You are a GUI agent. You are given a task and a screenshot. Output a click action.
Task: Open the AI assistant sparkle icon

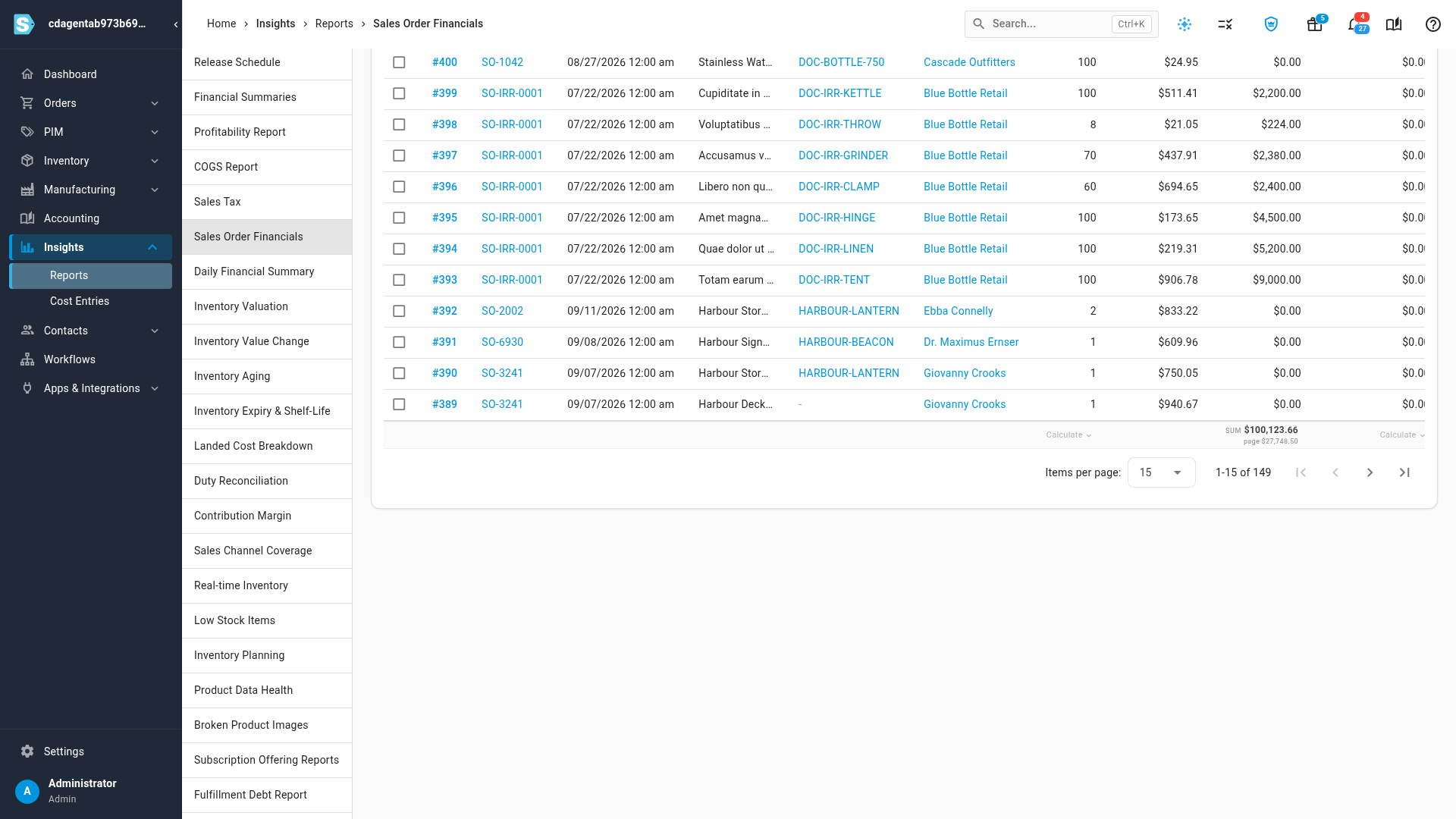[1185, 24]
